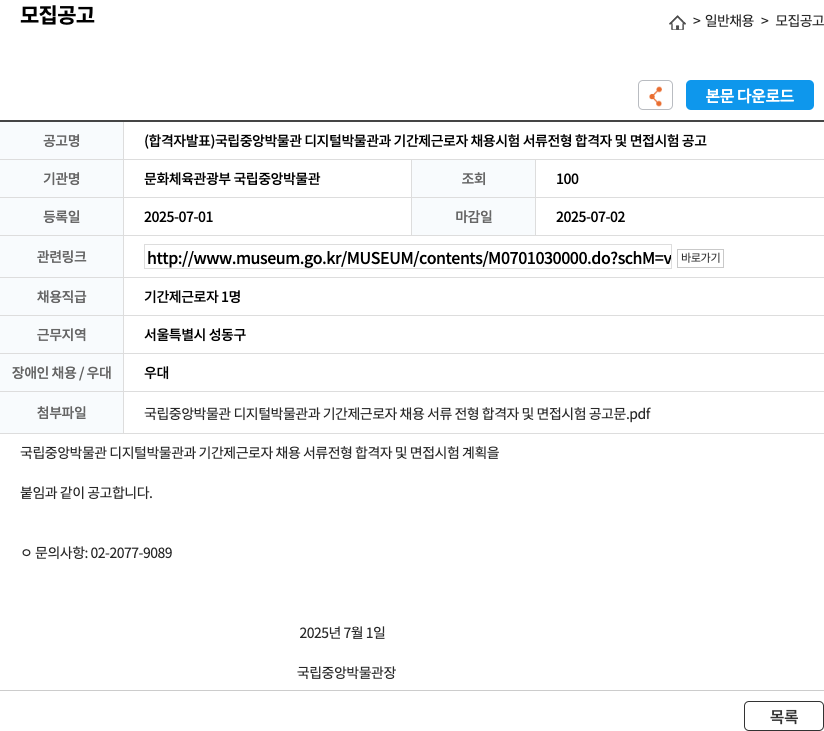
Task: Click the 조회 label
Action: pyautogui.click(x=473, y=179)
